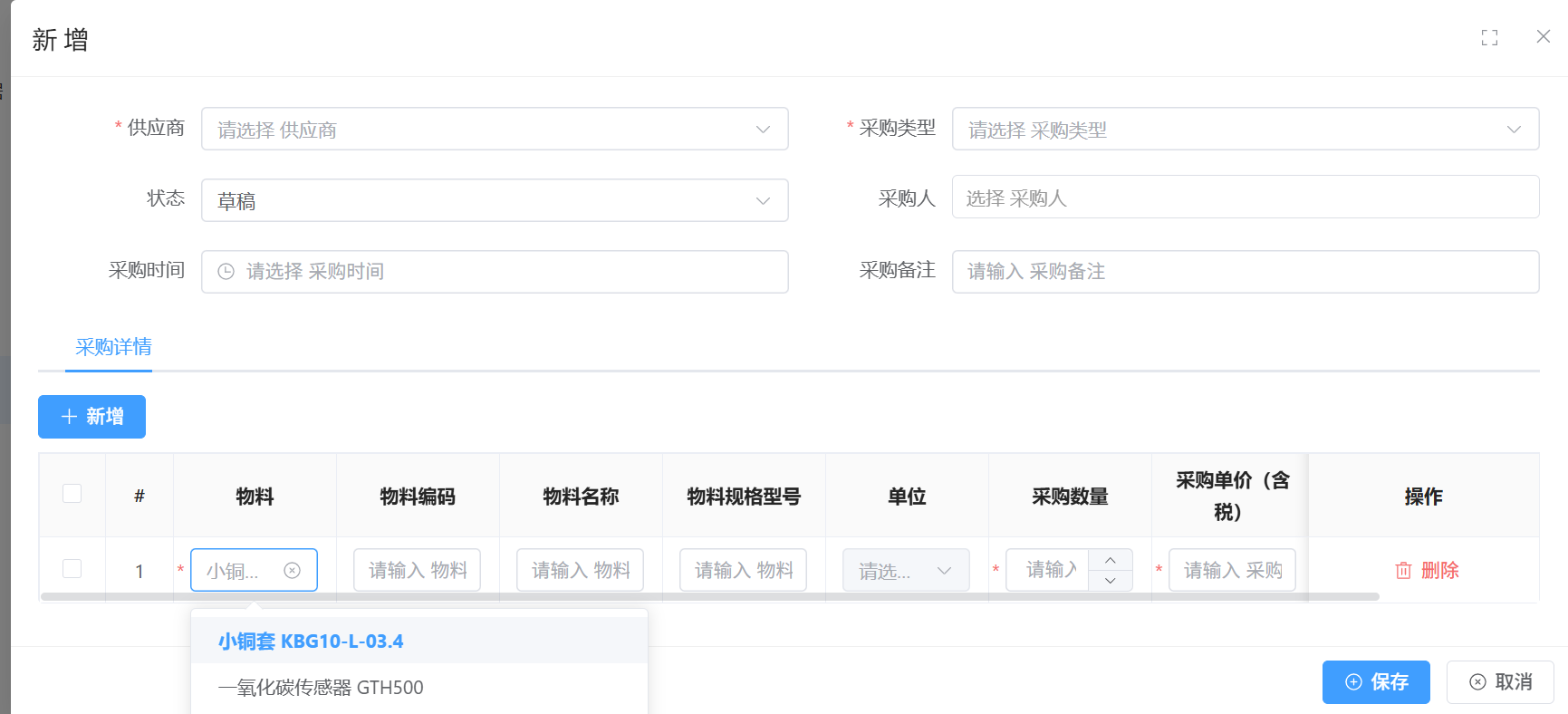This screenshot has height=714, width=1568.
Task: Click the plus icon on 新增 button
Action: click(x=69, y=417)
